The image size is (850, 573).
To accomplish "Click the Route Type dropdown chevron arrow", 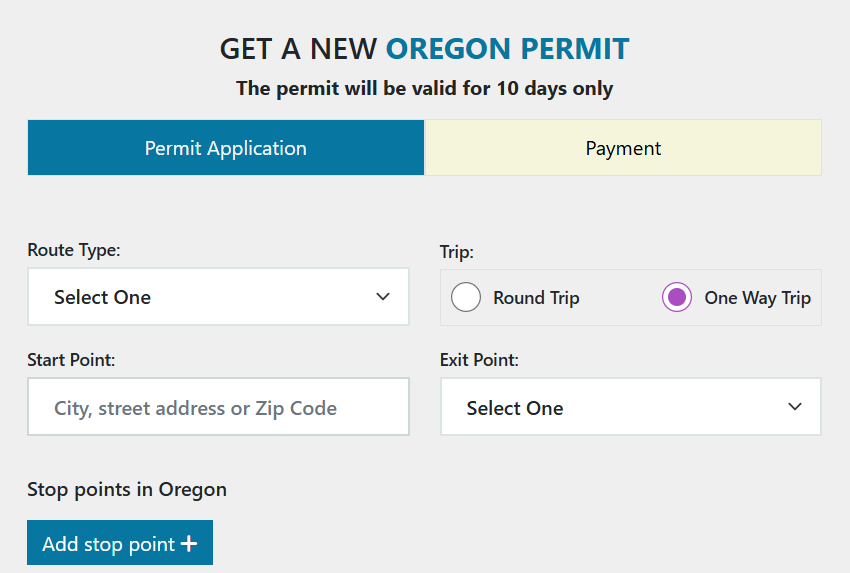I will (383, 297).
